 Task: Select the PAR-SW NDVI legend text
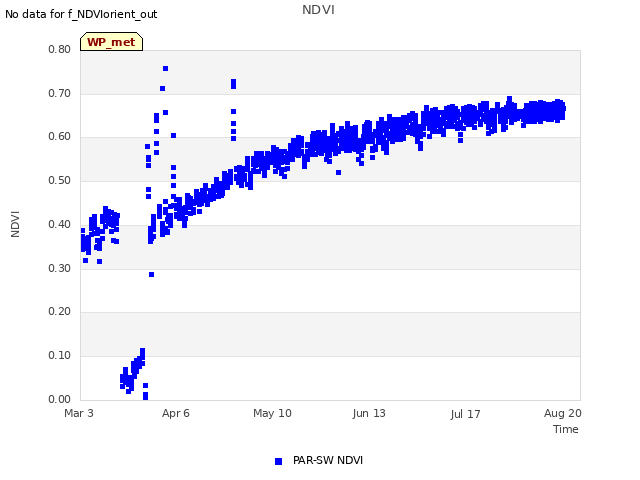pyautogui.click(x=328, y=460)
